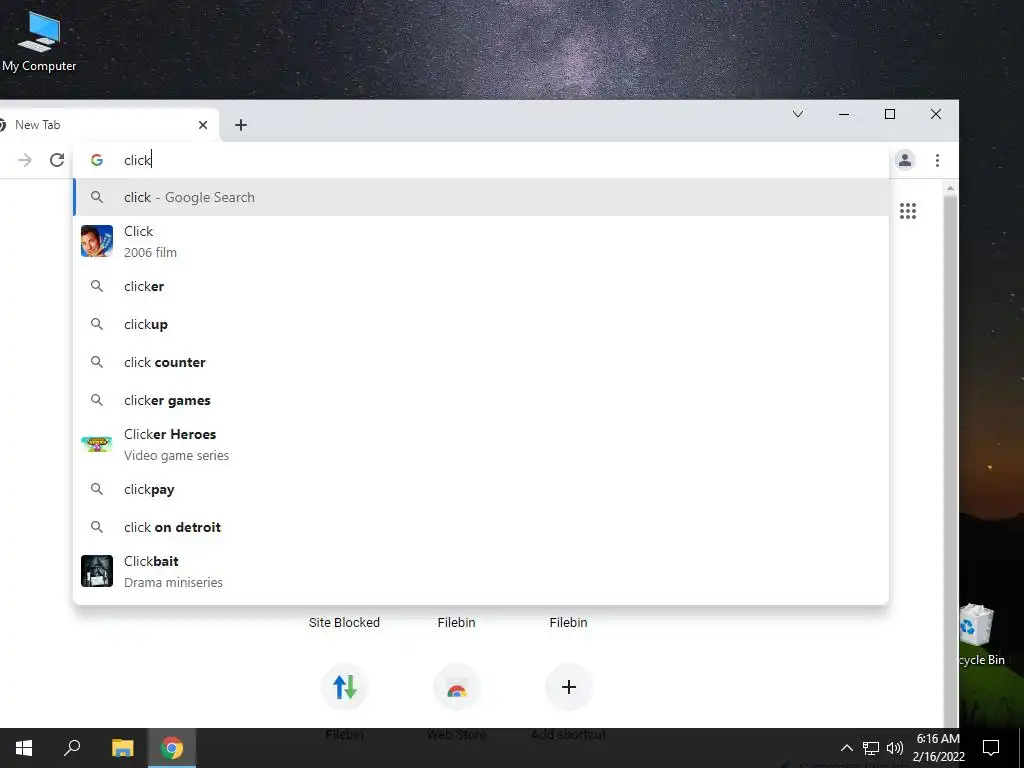Choose 'Clicker Heroes' video game suggestion
Image resolution: width=1024 pixels, height=768 pixels.
click(x=481, y=444)
